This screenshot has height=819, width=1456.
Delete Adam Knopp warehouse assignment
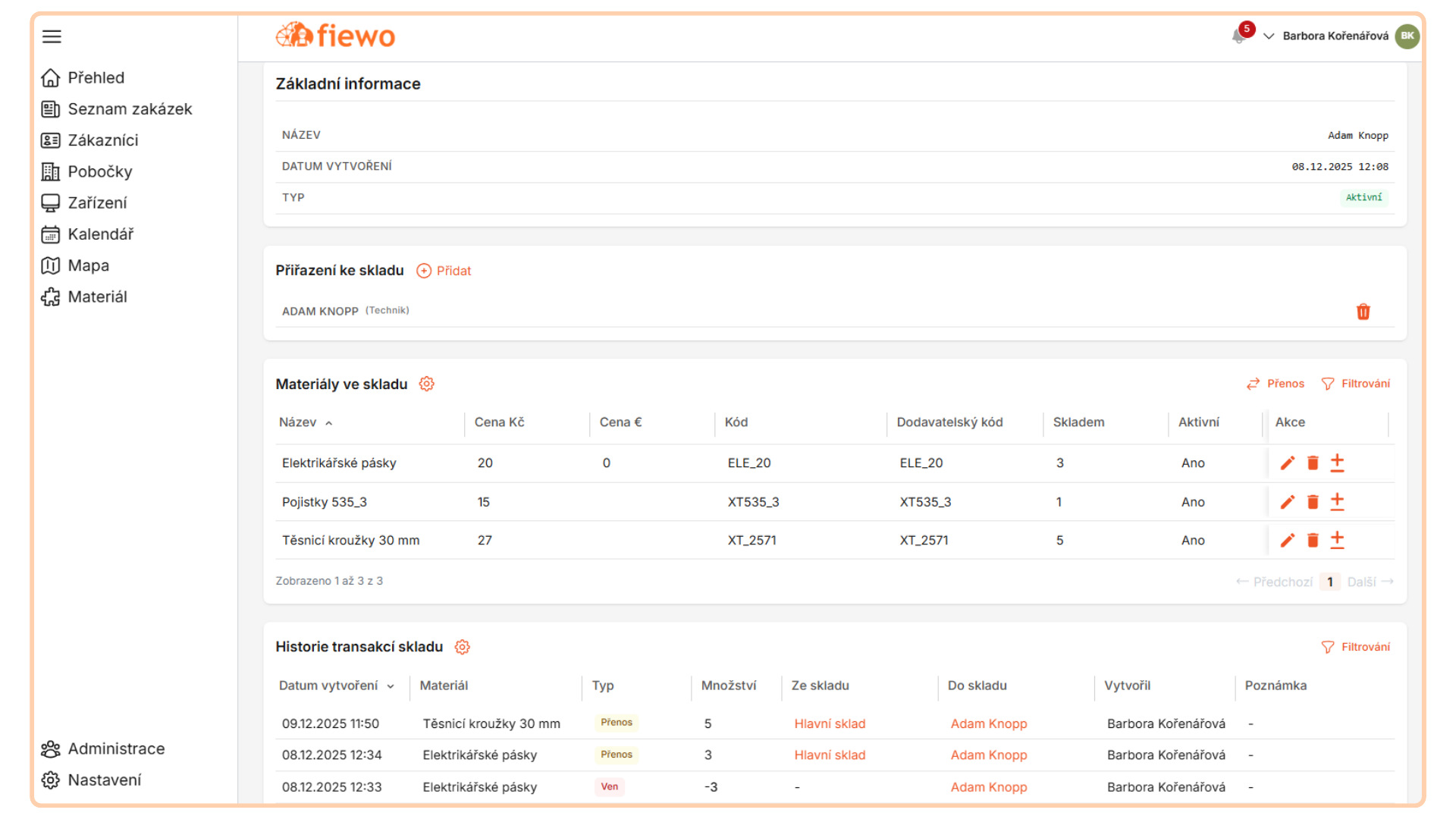1363,312
